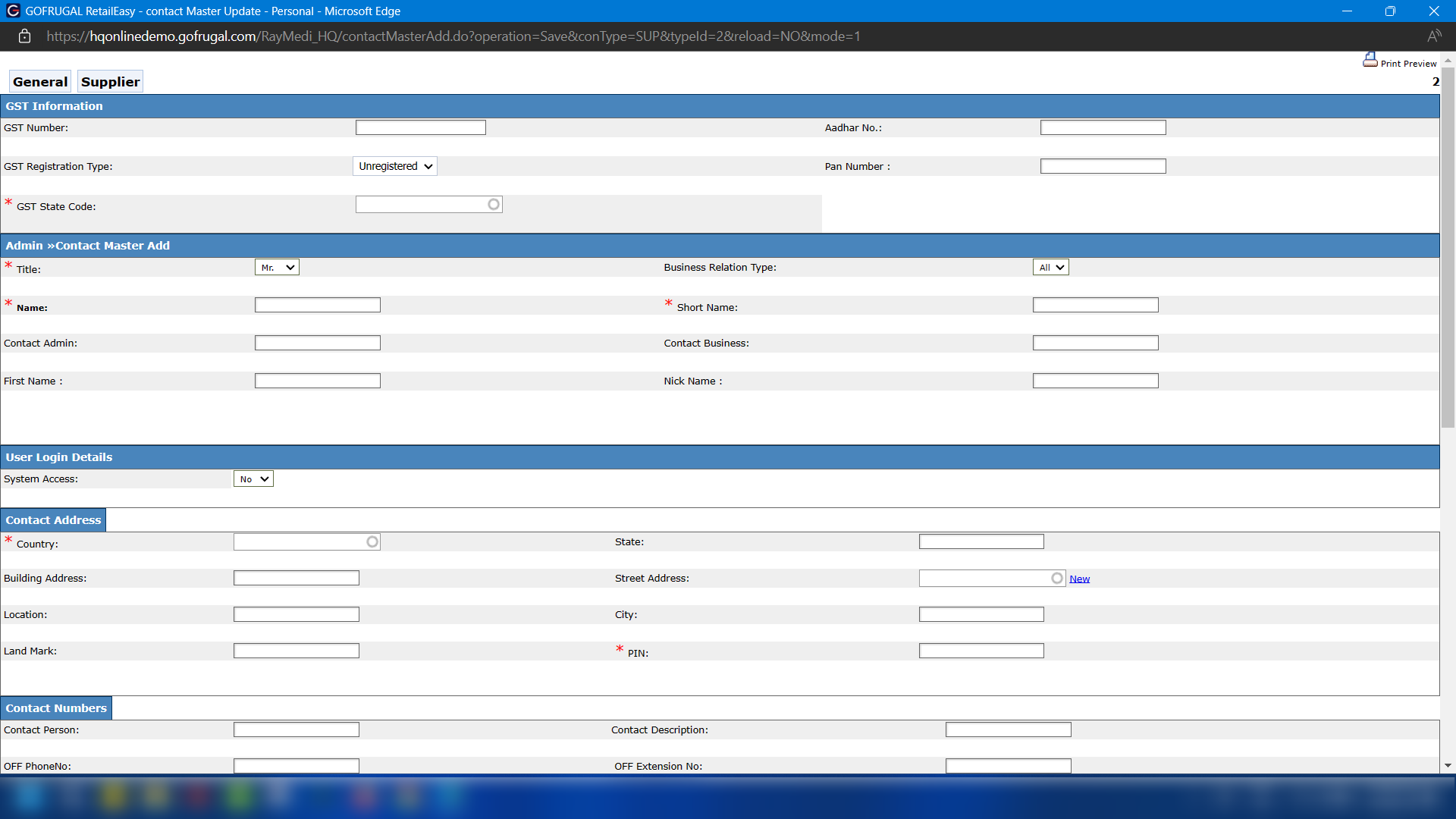
Task: Click scroll up arrow at the scrollbar top
Action: 1448,61
